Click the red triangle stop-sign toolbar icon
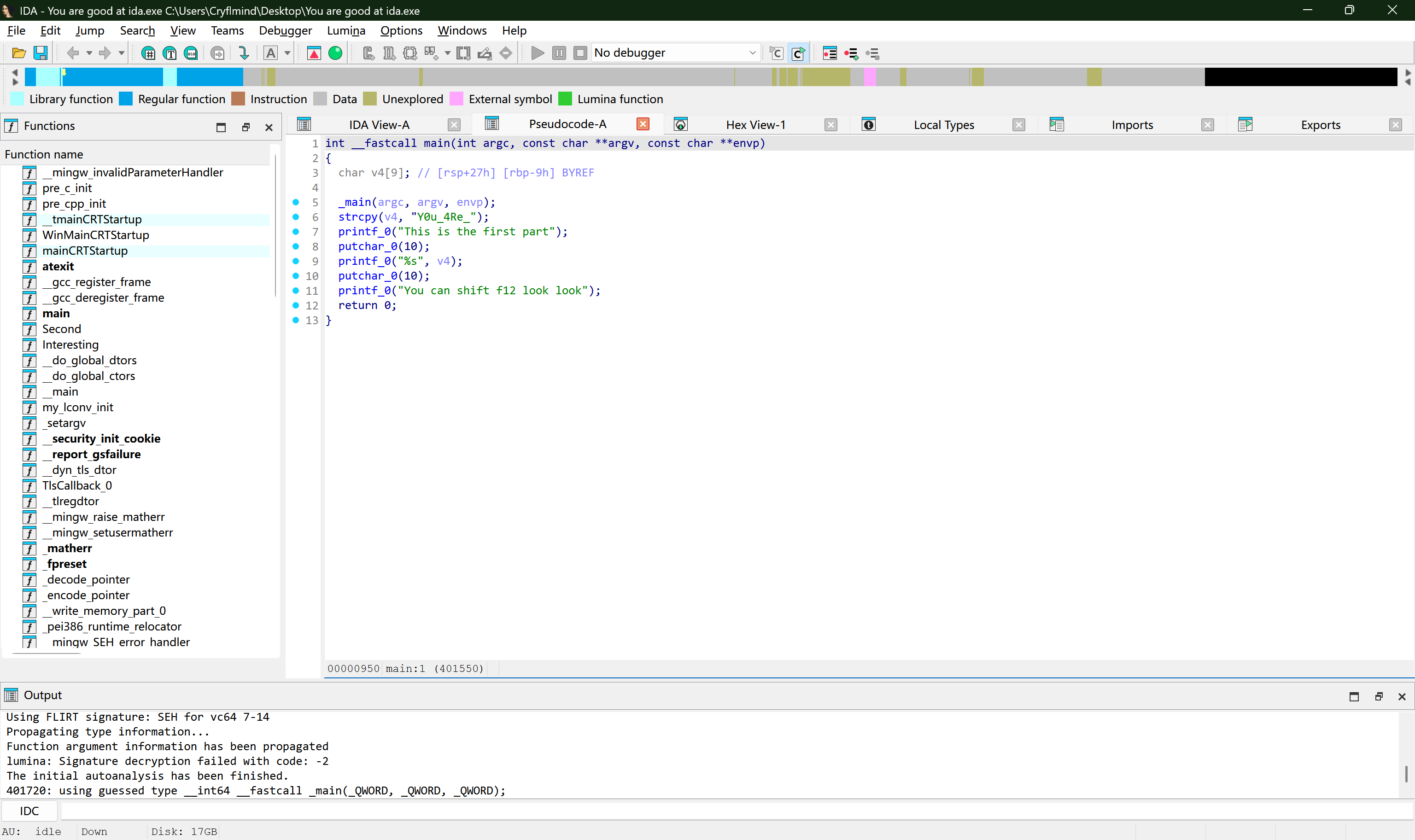Screen dimensions: 1415x840 click(314, 53)
